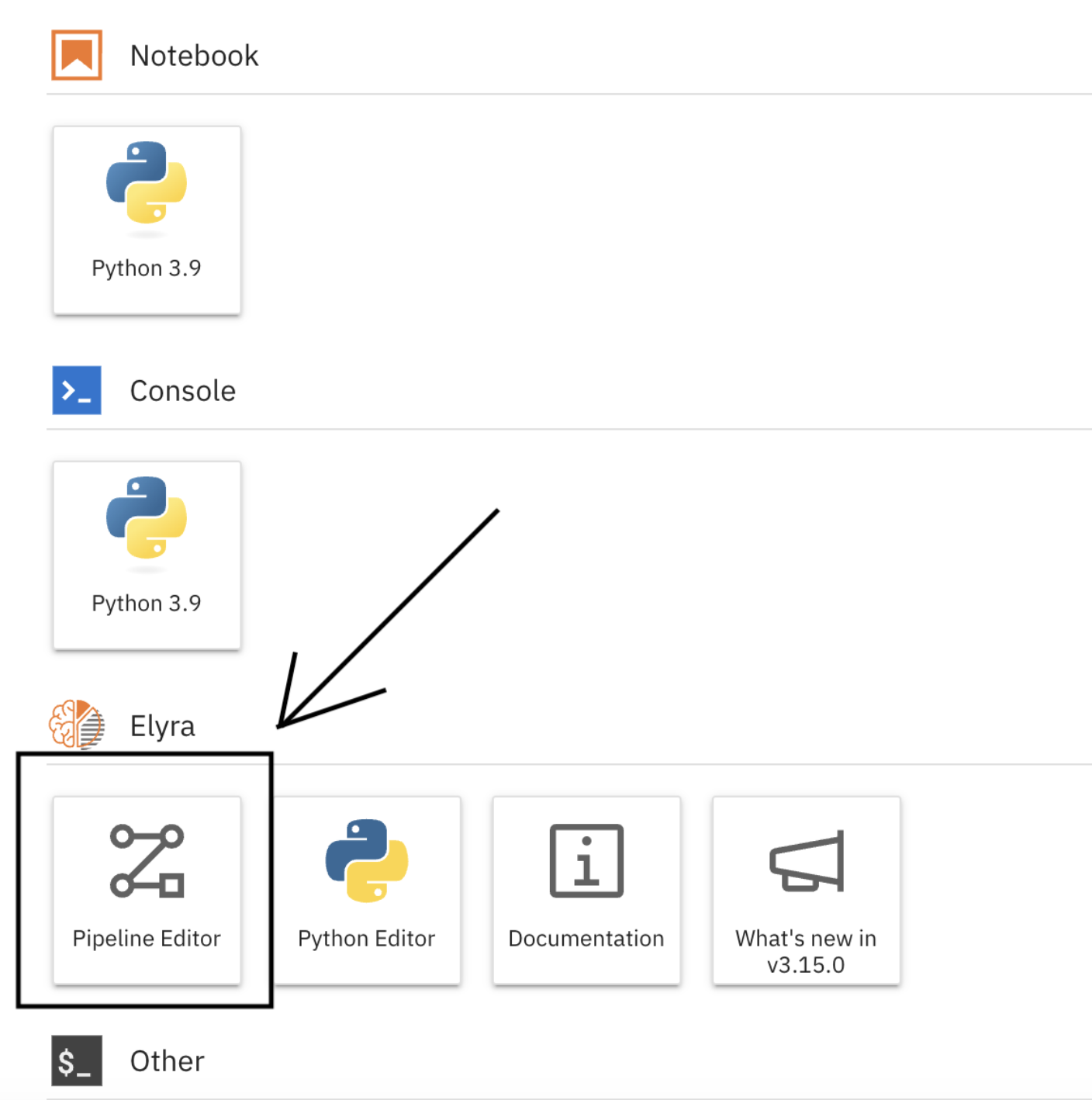Launch the Elyra Python Editor

[x=367, y=891]
